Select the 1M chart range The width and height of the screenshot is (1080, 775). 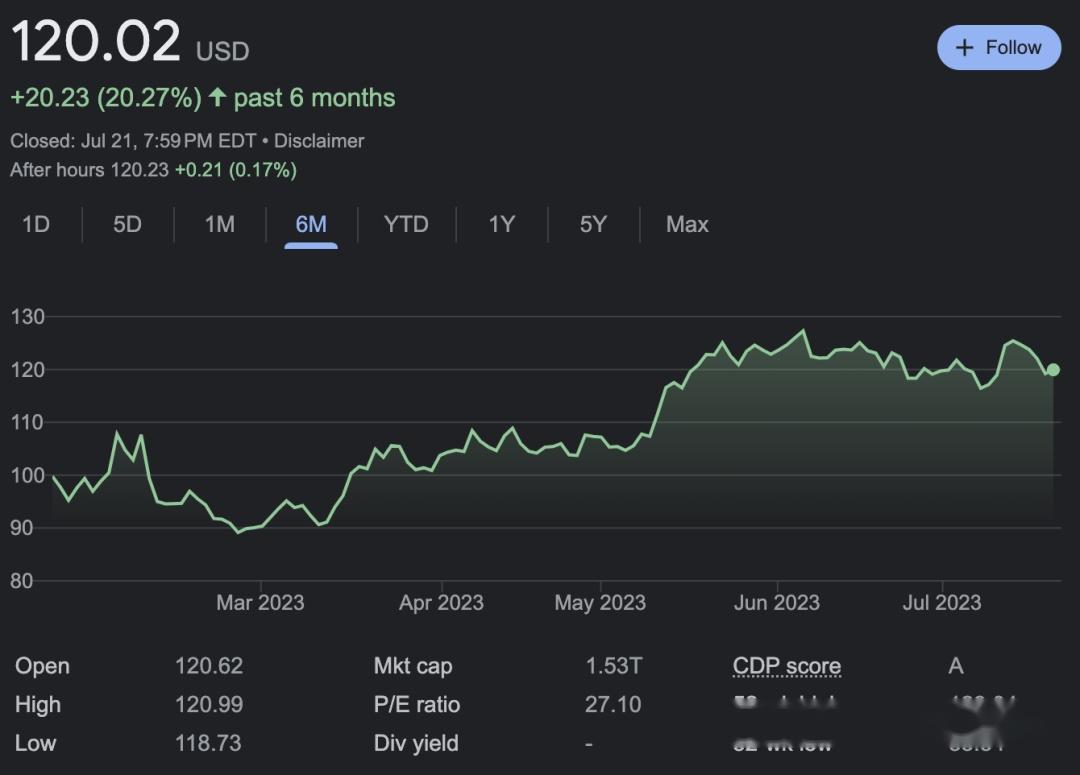(x=219, y=224)
